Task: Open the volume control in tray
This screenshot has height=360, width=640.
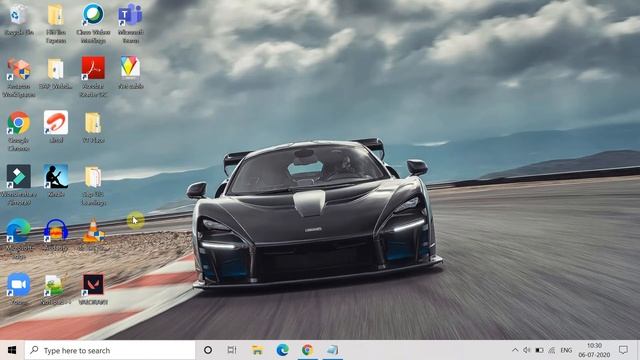Action: [x=527, y=350]
